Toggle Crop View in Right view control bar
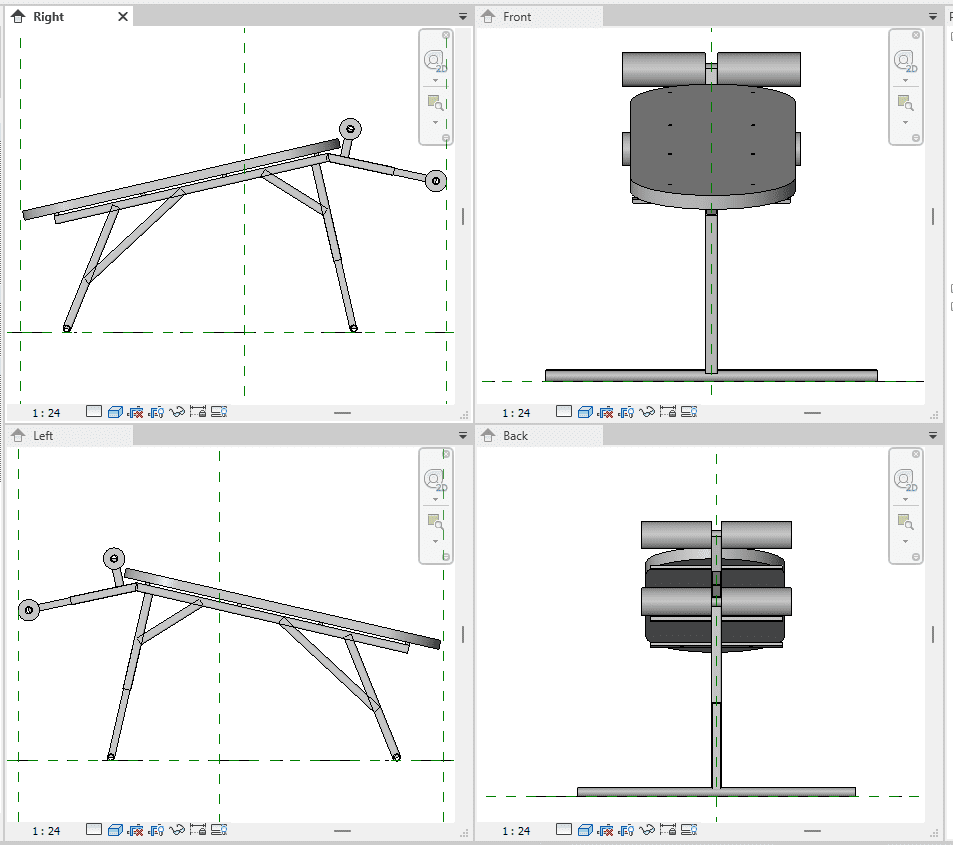Viewport: 953px width, 845px height. coord(136,411)
